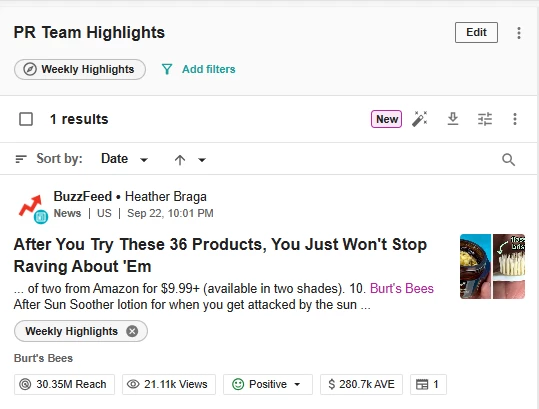Click the PR Team Highlights title
539x409 pixels.
[x=89, y=33]
